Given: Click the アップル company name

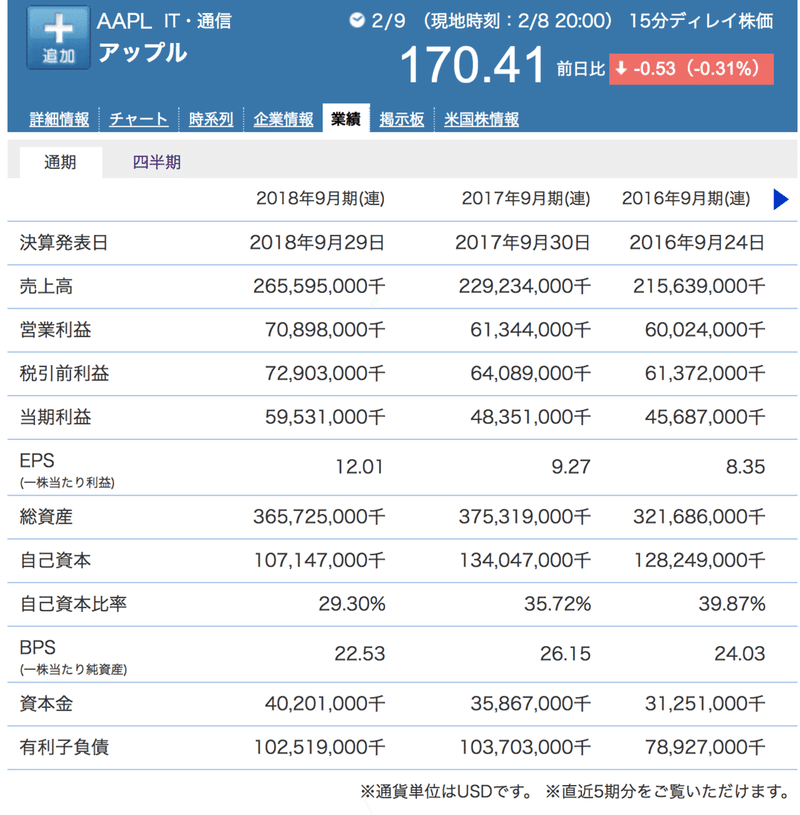Looking at the screenshot, I should click(142, 52).
